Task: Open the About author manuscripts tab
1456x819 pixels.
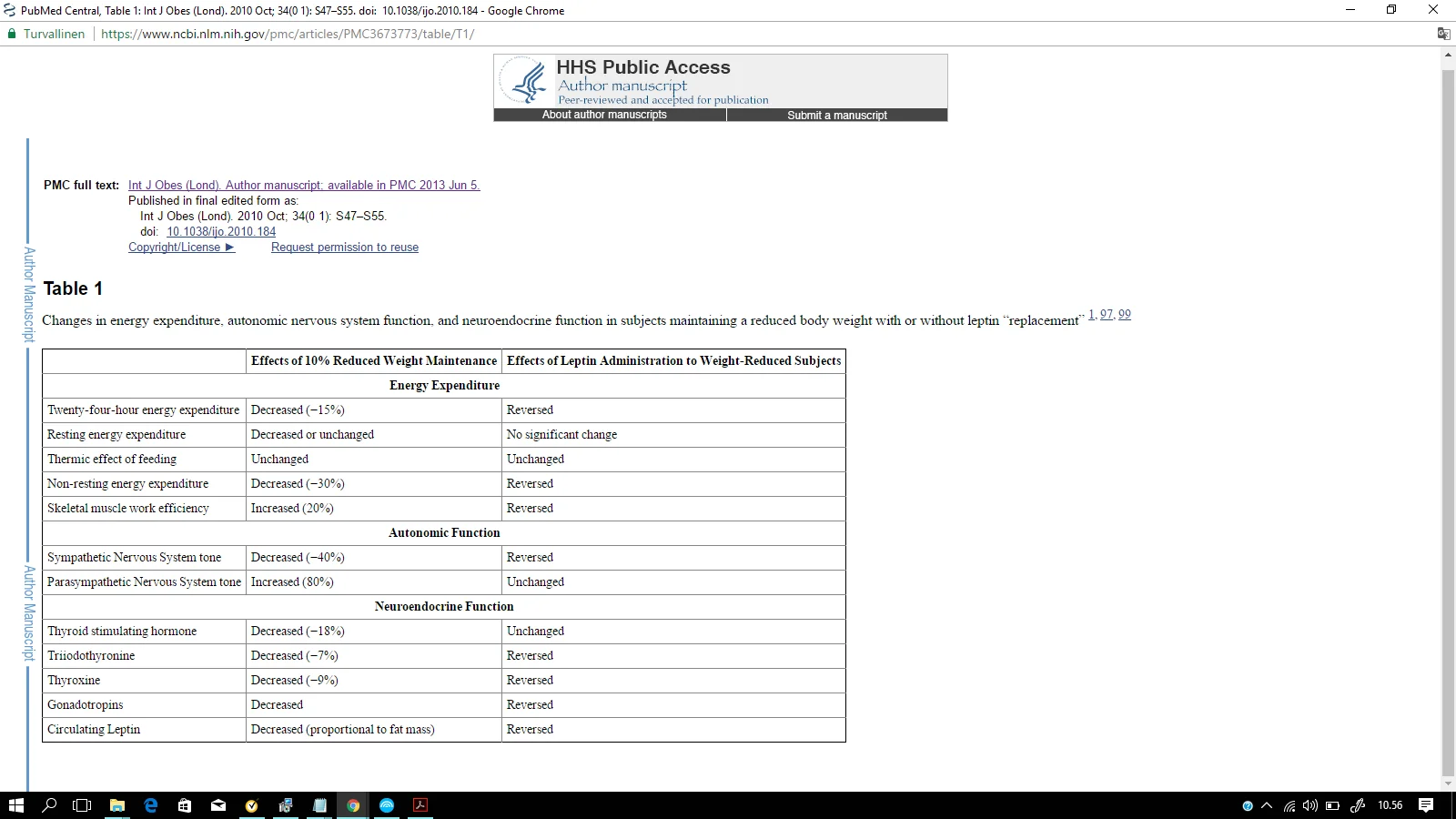Action: coord(604,115)
